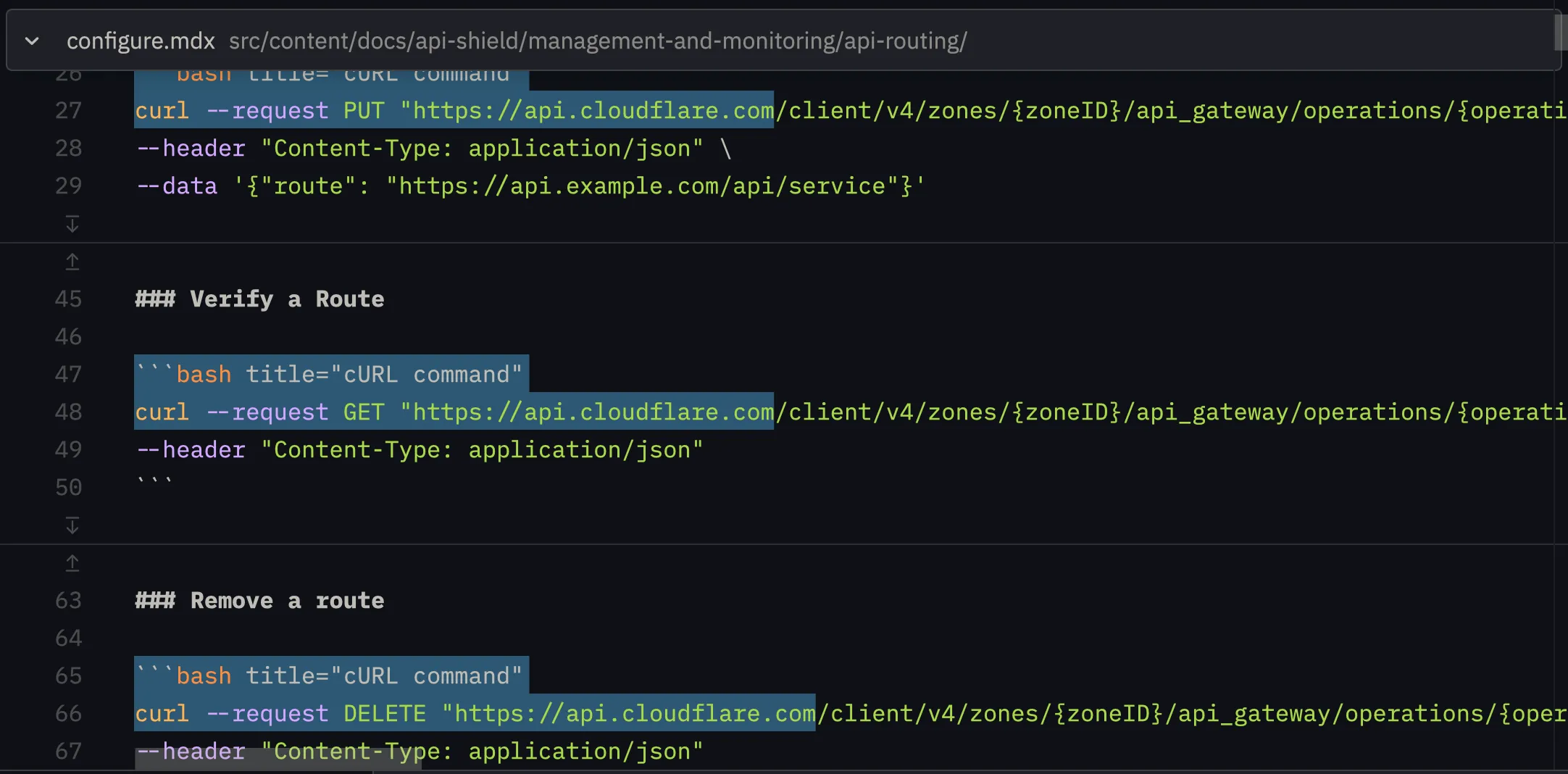
Task: Click the bash title line on row 47
Action: point(329,374)
